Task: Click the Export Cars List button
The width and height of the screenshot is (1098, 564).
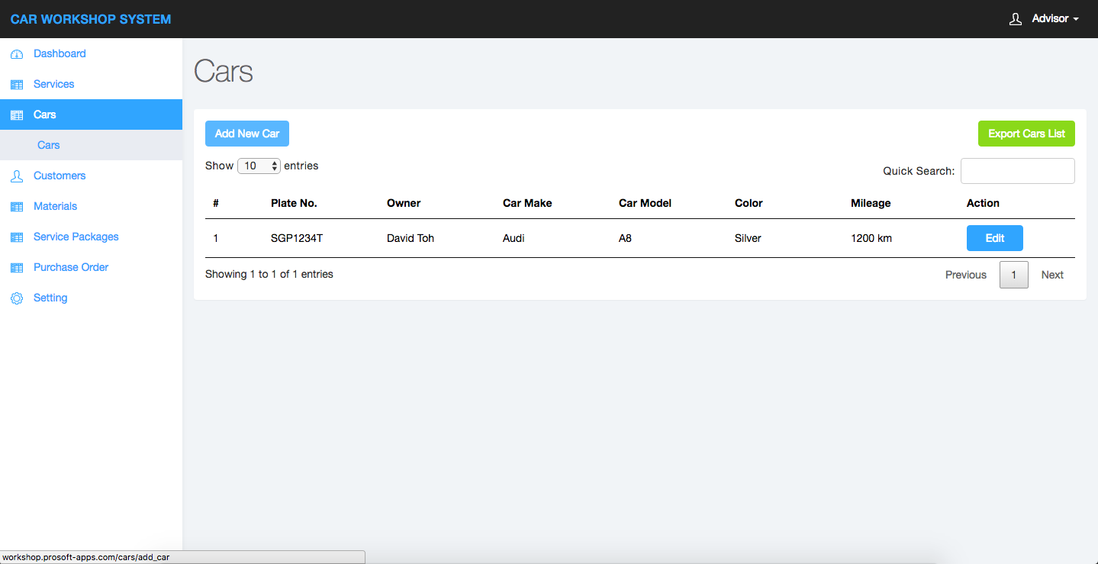Action: pyautogui.click(x=1026, y=134)
